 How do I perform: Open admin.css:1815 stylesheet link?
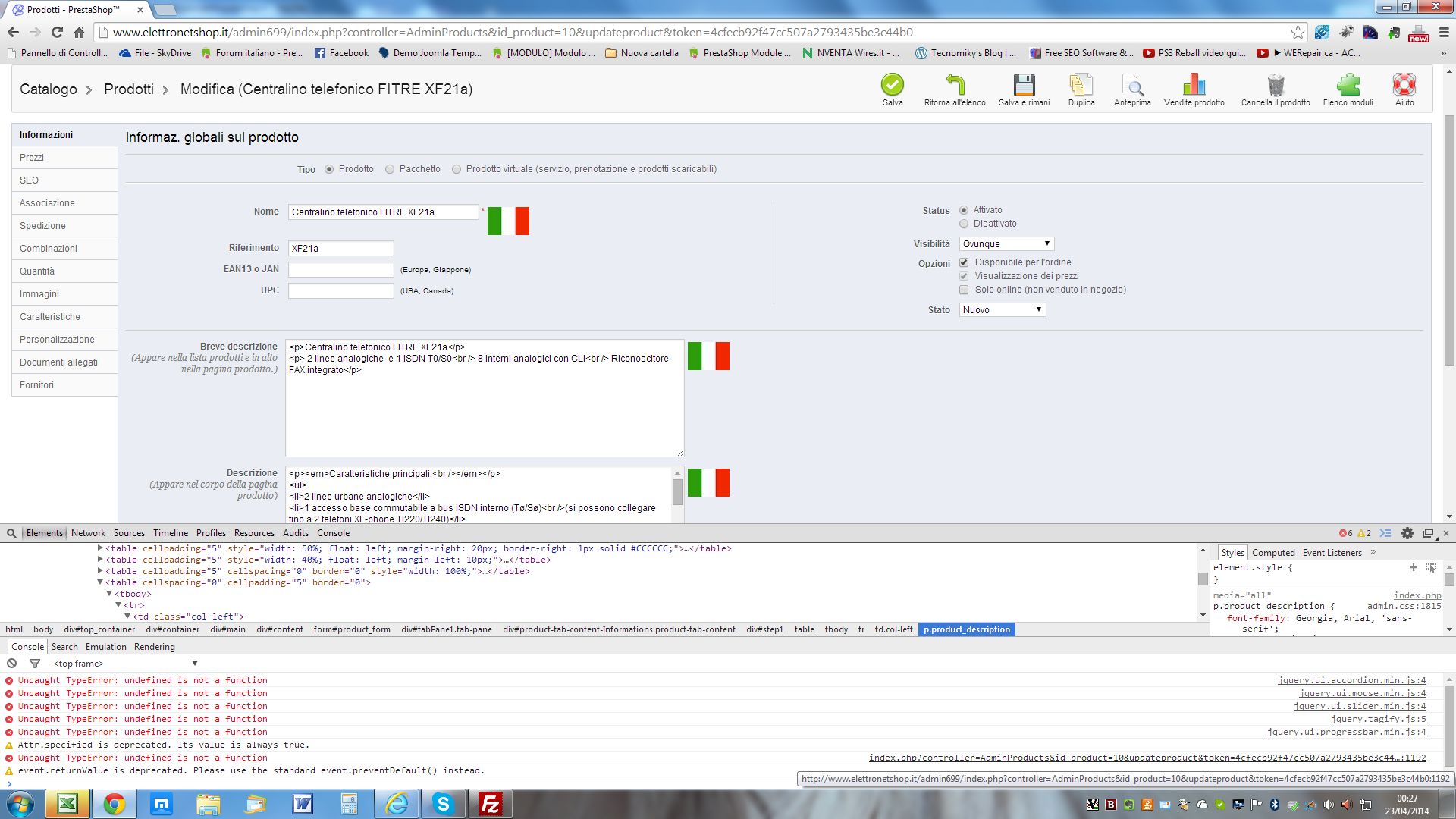[1404, 606]
